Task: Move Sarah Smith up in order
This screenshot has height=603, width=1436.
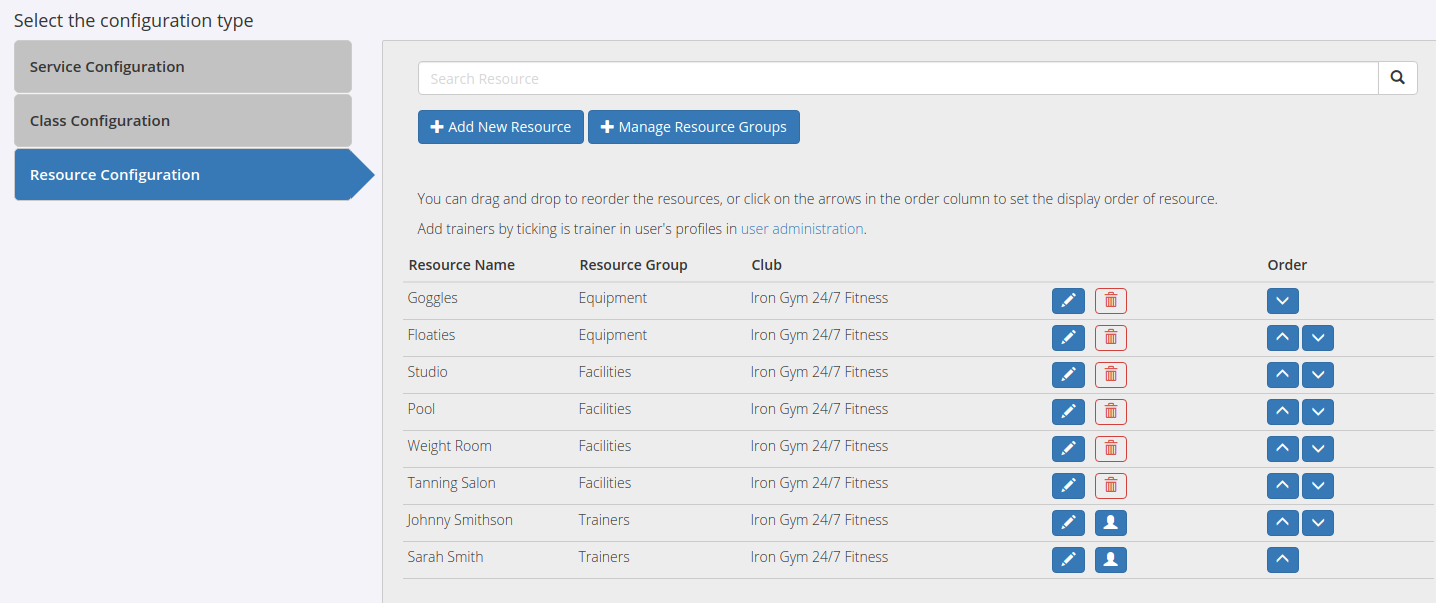Action: [x=1282, y=559]
